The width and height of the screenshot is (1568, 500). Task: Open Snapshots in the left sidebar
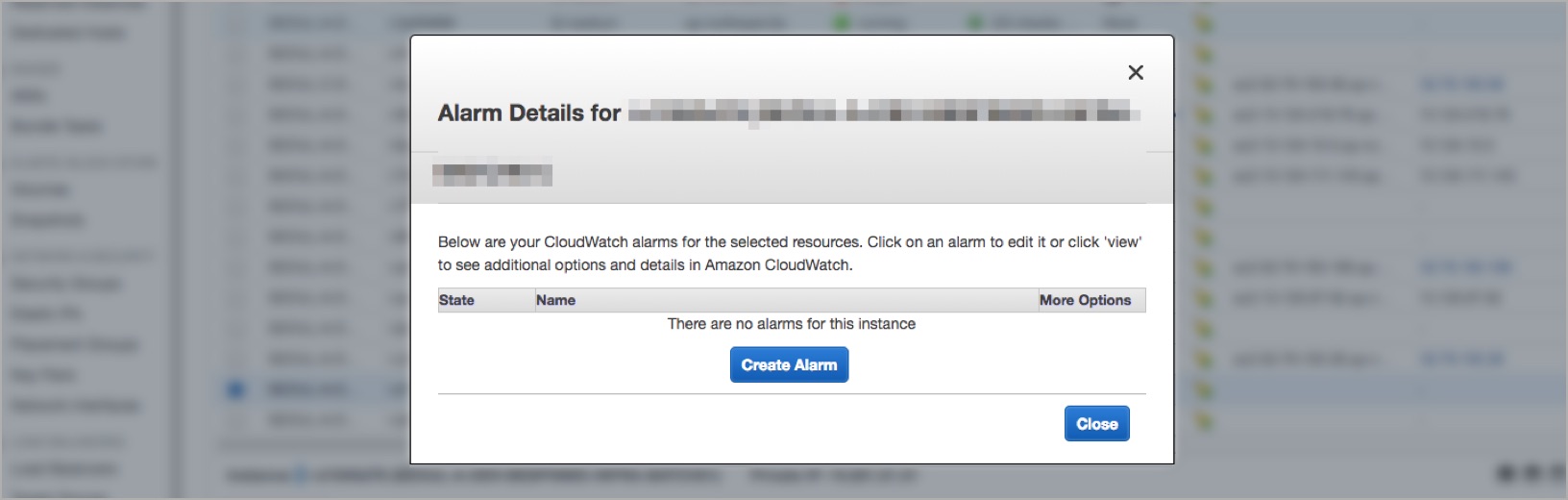tap(47, 220)
